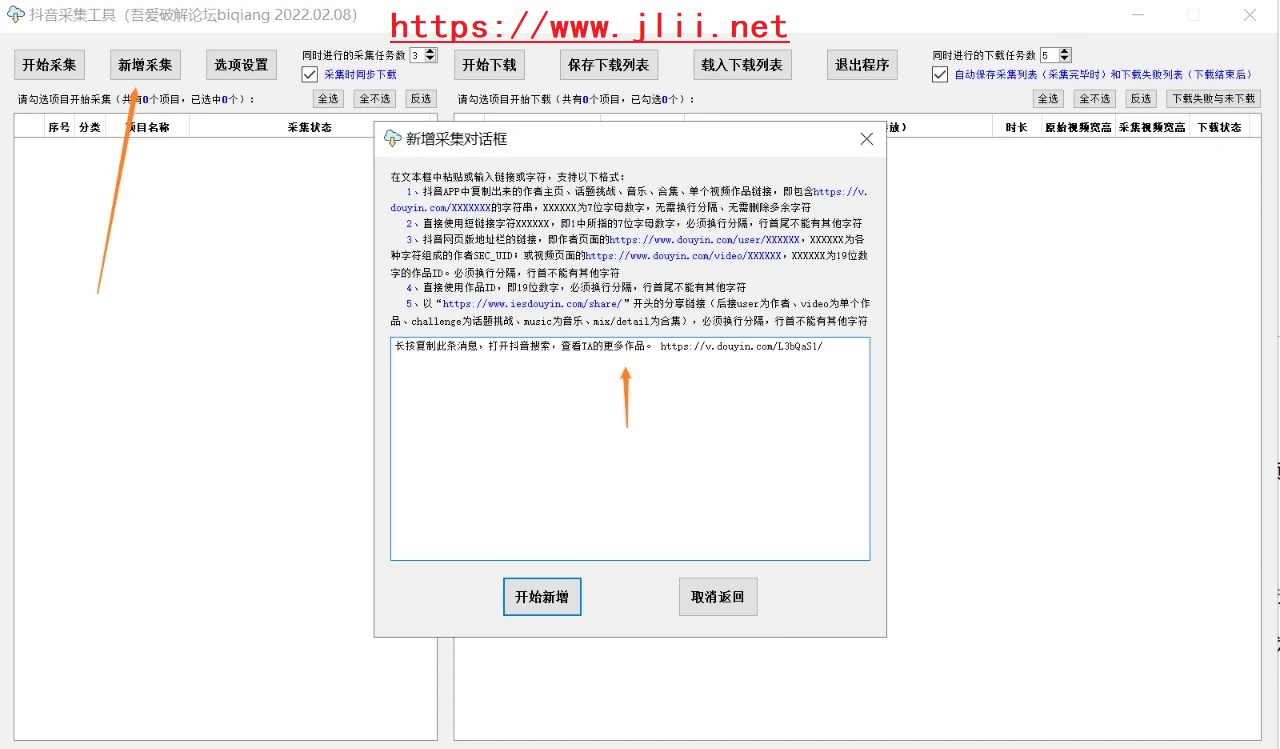The width and height of the screenshot is (1280, 749).
Task: Decrease 下载任务数 with the down arrow
Action: click(1064, 59)
